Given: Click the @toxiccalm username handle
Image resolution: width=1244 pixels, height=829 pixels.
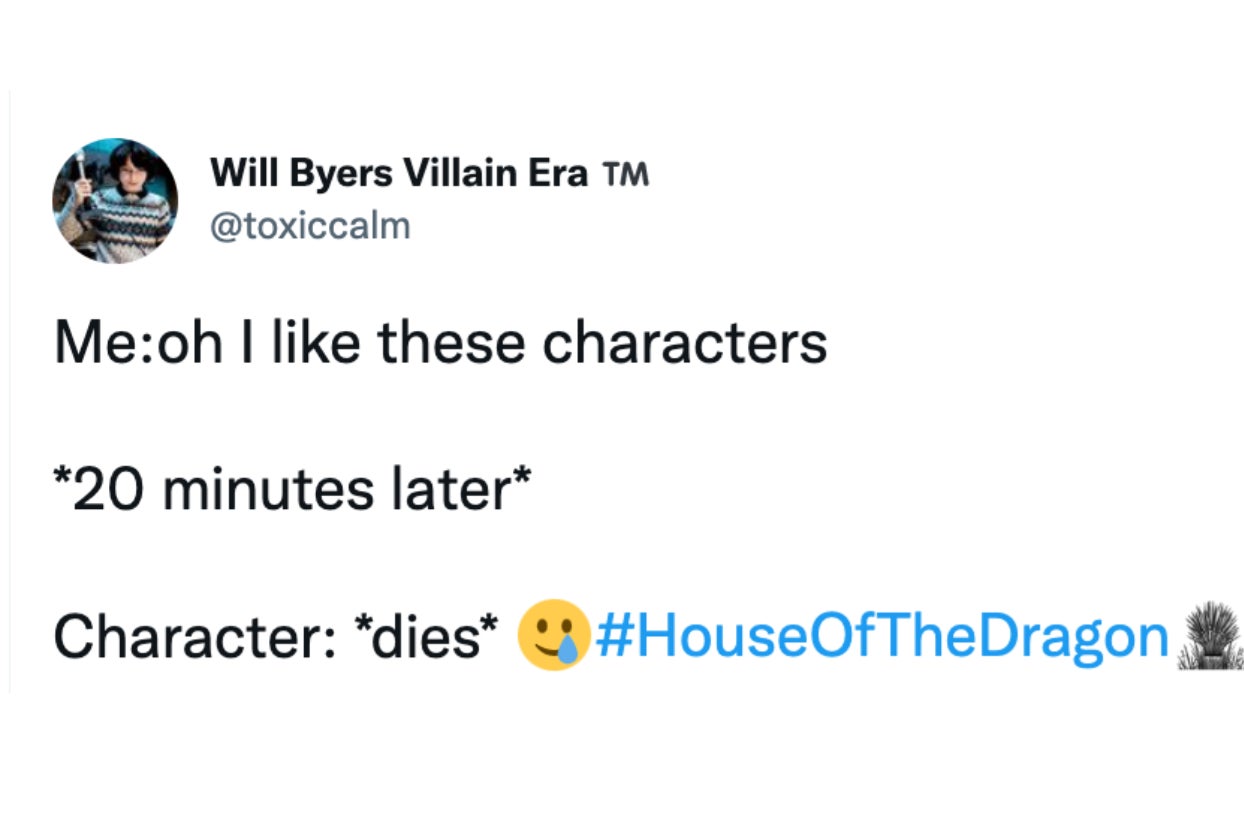Looking at the screenshot, I should click(310, 226).
